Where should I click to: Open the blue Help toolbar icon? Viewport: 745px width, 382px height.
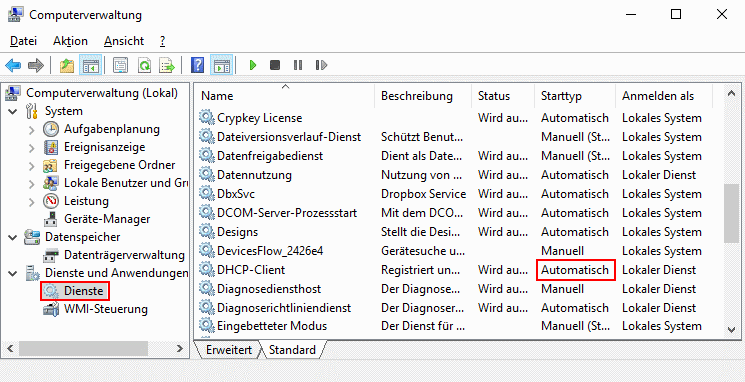[x=197, y=65]
